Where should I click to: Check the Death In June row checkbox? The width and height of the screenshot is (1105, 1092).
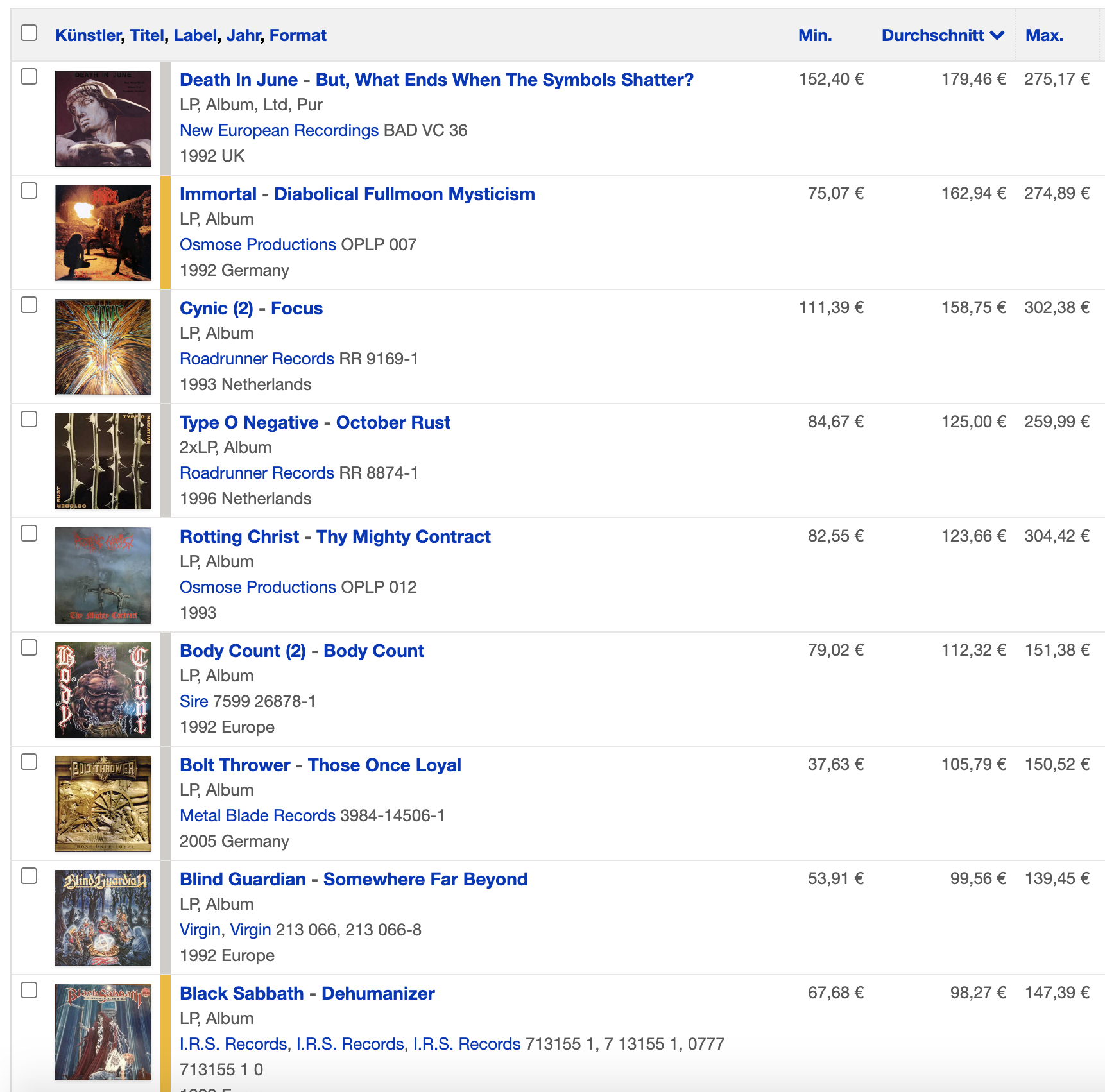click(29, 76)
